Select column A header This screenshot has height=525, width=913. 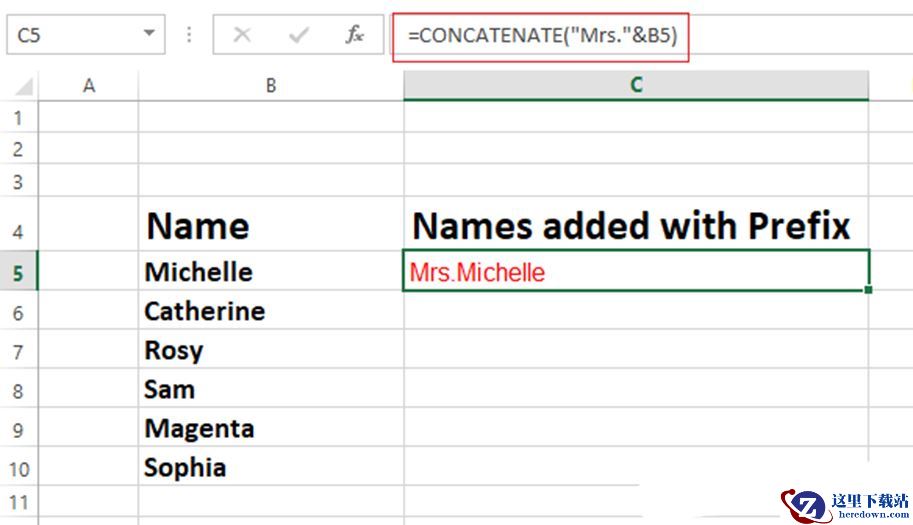(89, 86)
